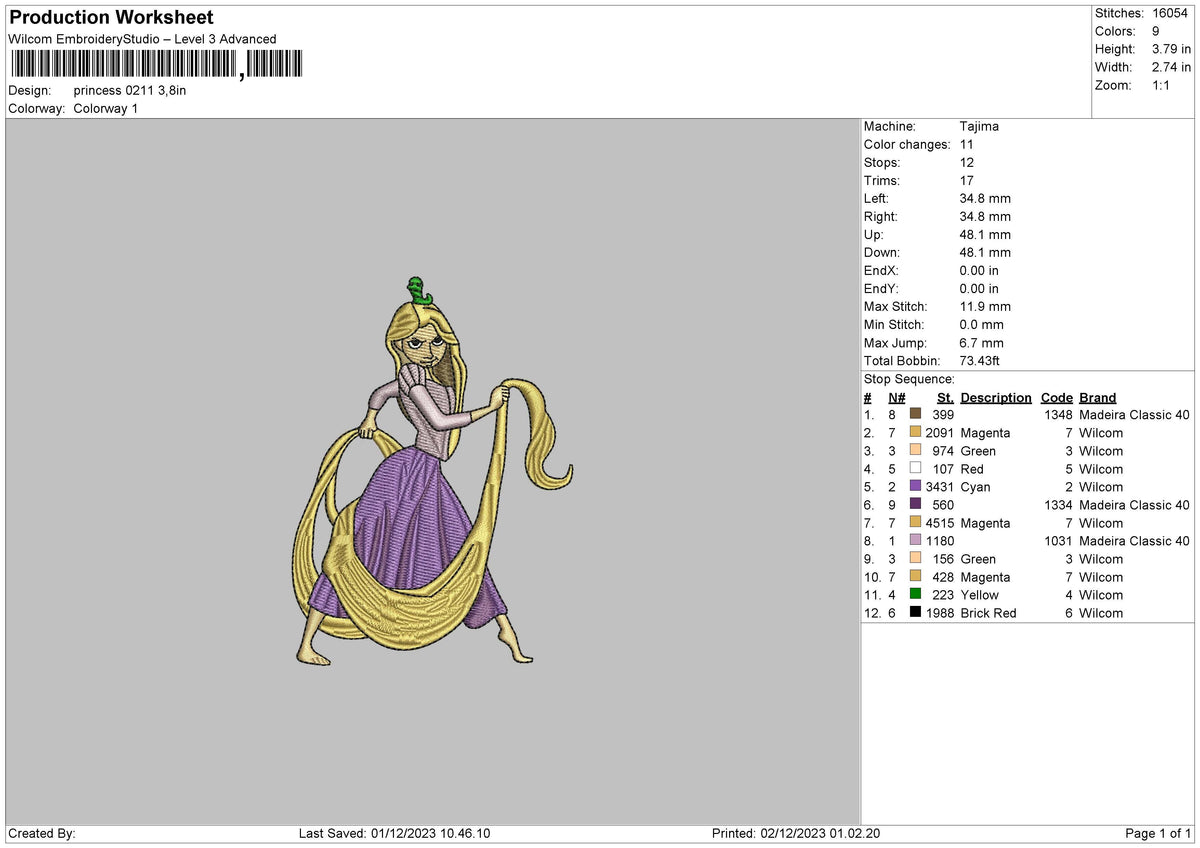Click the 'Colorway 1' value

(106, 108)
